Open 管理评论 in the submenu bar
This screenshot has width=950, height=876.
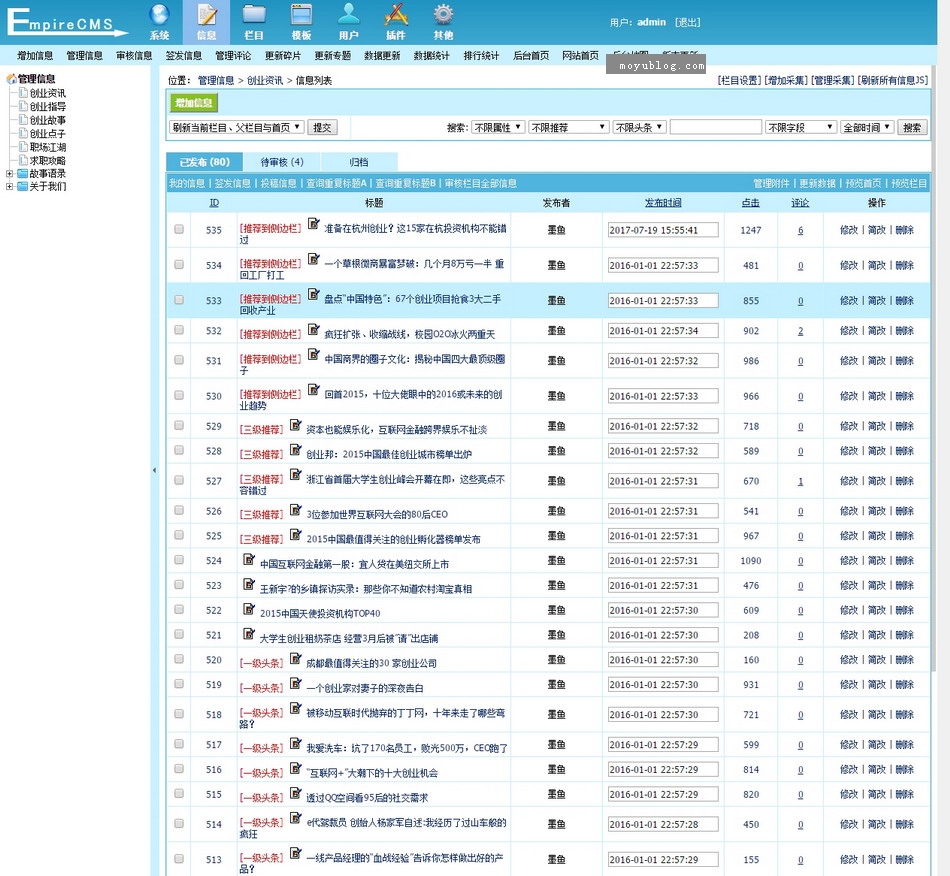(x=233, y=56)
